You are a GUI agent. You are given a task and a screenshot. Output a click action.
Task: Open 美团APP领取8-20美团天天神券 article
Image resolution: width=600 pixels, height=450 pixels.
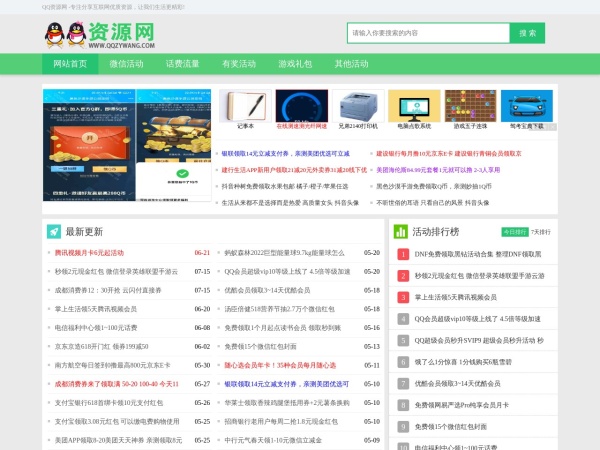coord(118,440)
